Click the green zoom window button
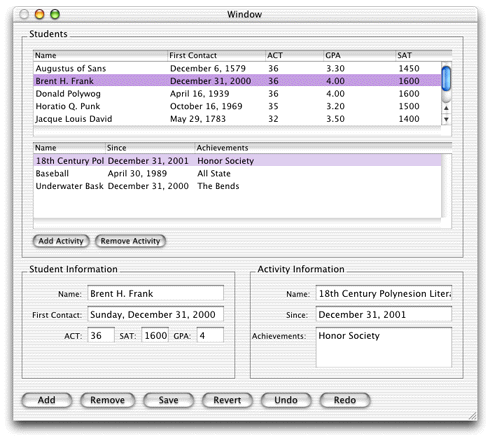 coord(55,14)
